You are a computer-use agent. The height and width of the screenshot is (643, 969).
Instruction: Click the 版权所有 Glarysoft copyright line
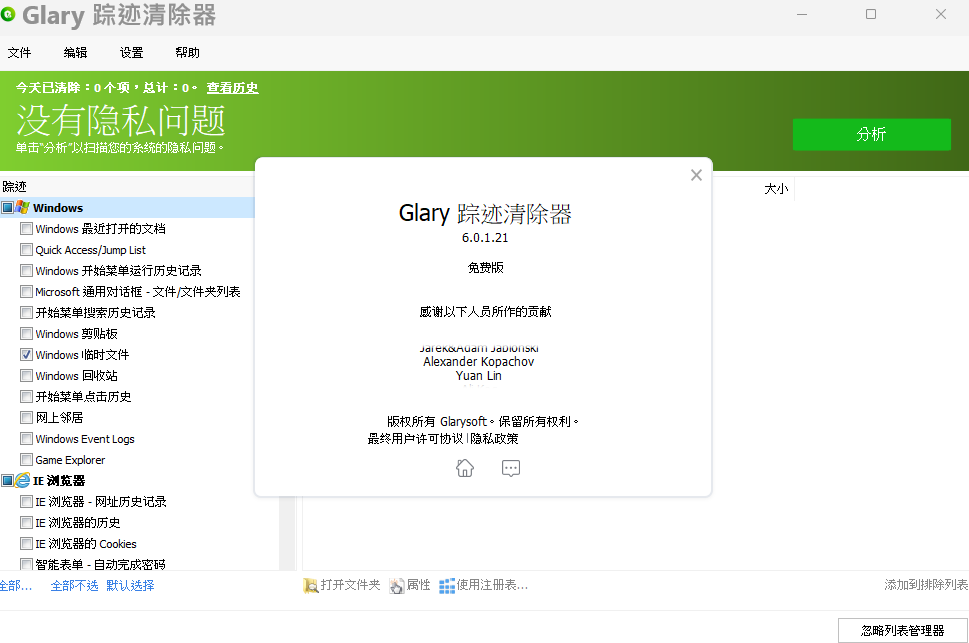(483, 422)
